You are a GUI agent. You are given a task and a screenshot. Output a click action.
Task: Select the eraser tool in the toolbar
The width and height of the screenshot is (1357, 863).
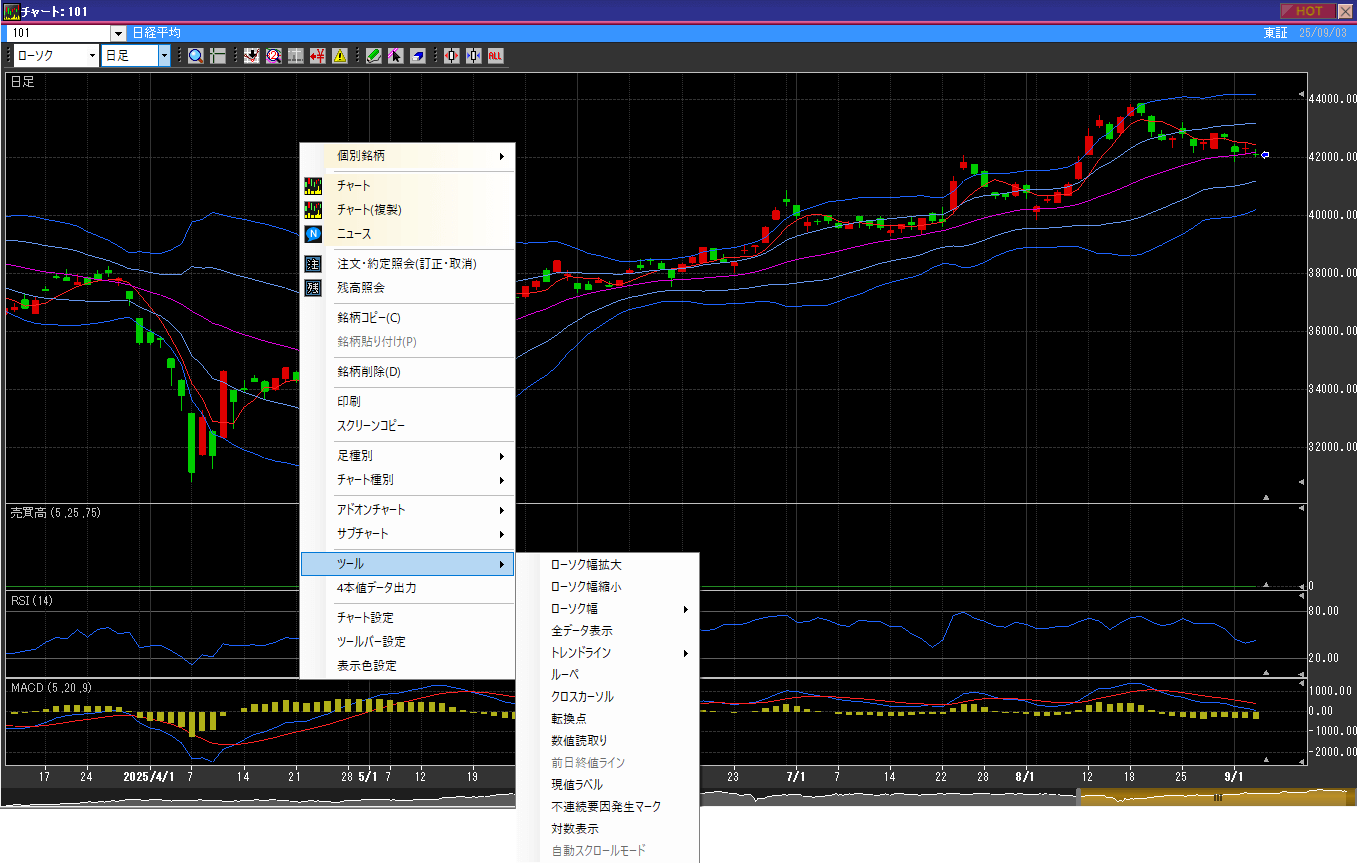point(417,56)
